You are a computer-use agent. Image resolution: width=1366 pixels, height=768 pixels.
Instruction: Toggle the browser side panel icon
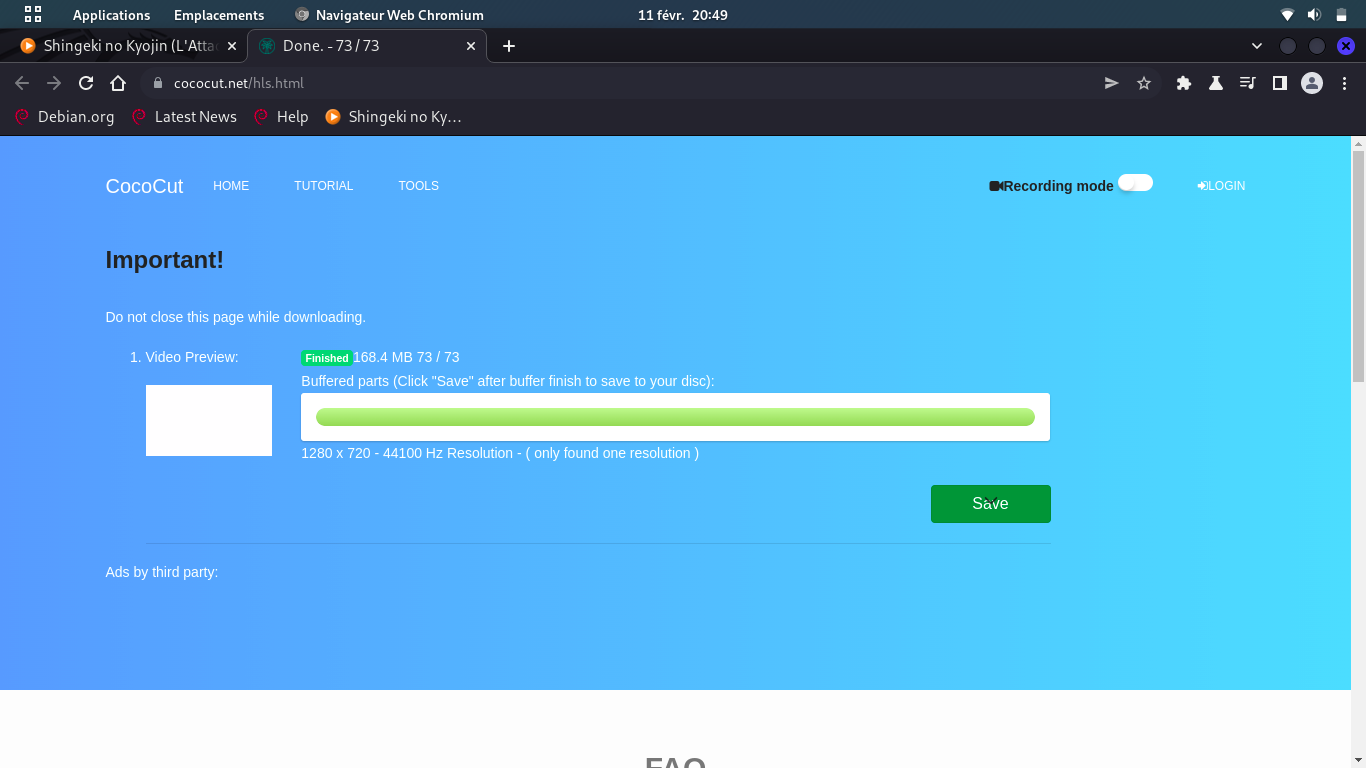point(1280,83)
